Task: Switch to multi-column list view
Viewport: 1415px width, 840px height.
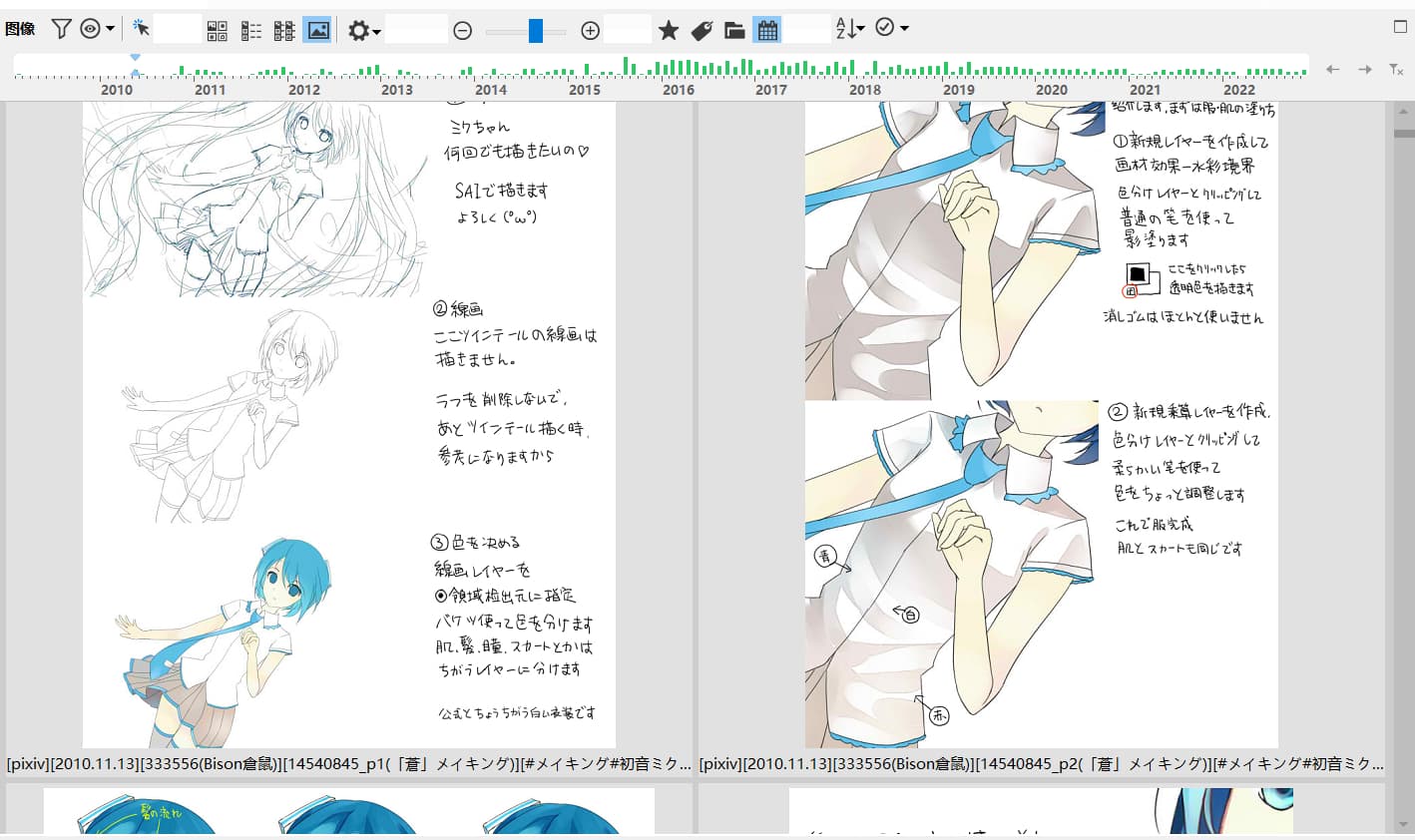Action: (284, 31)
